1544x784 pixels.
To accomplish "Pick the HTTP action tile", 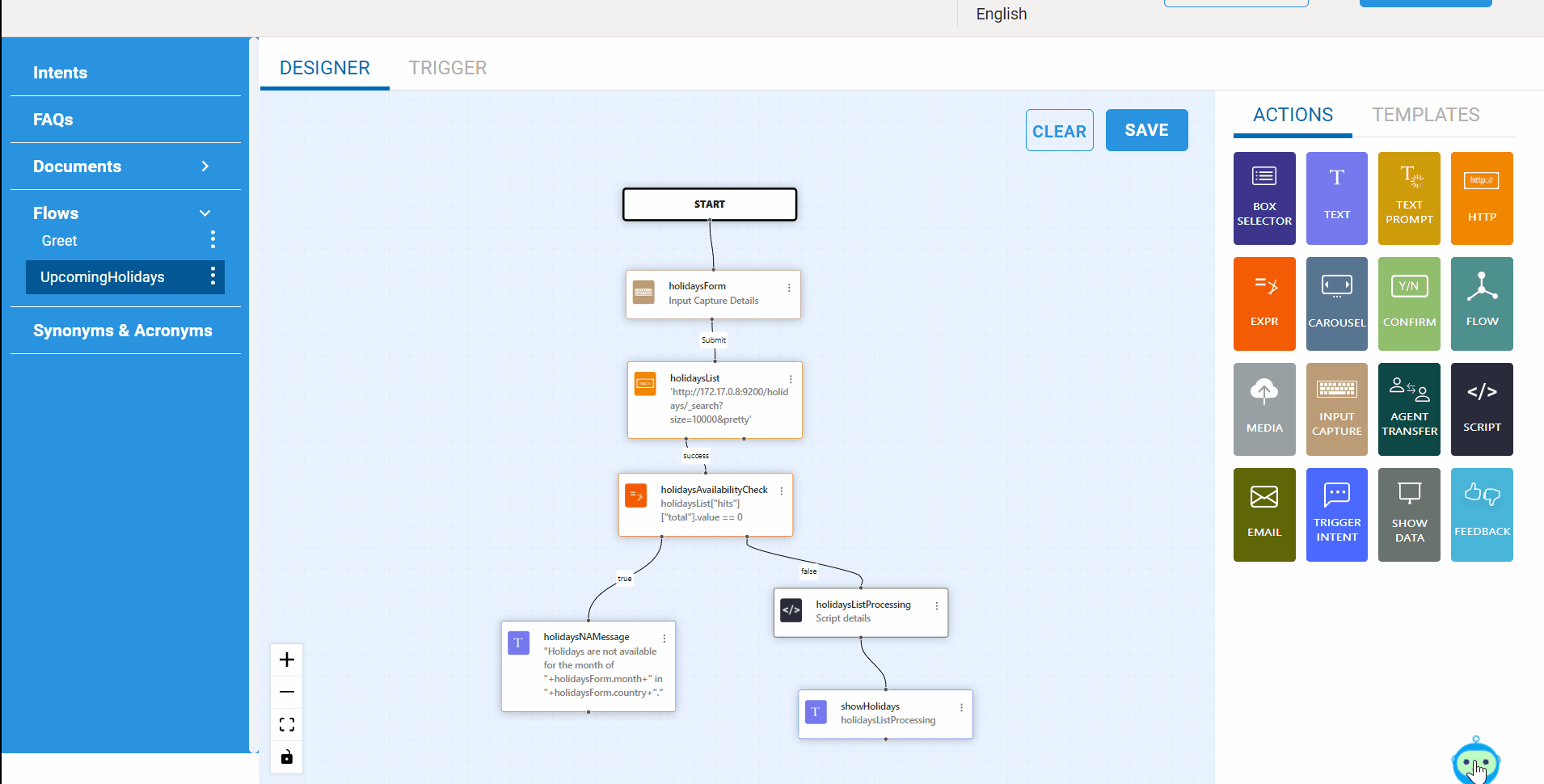I will [1482, 198].
